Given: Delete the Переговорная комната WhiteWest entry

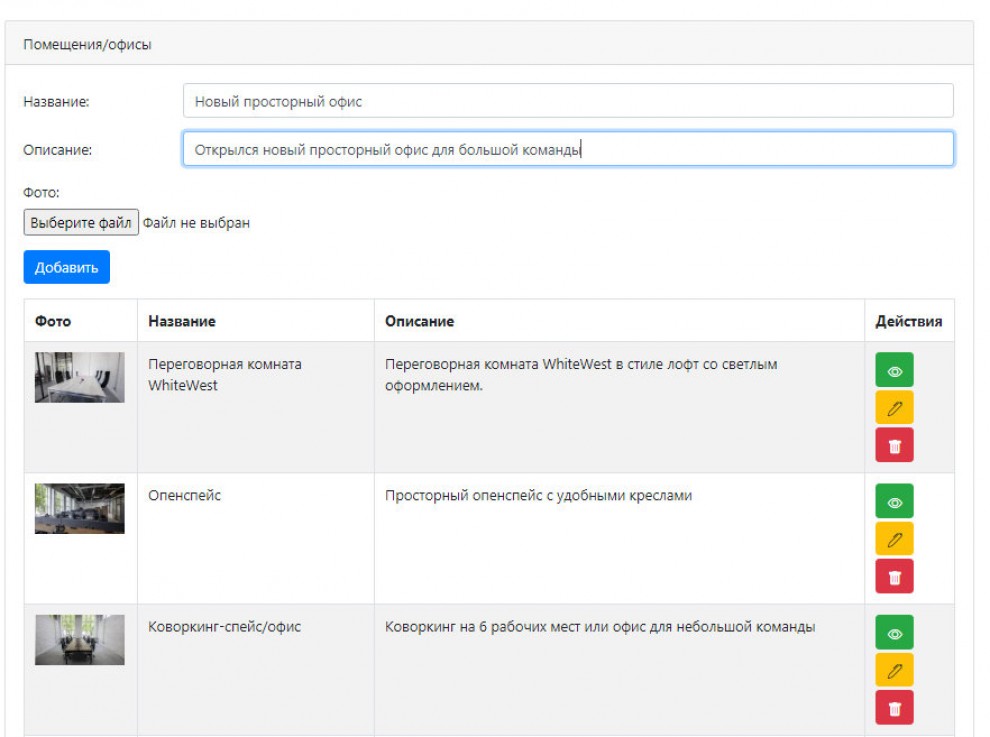Looking at the screenshot, I should [x=894, y=445].
